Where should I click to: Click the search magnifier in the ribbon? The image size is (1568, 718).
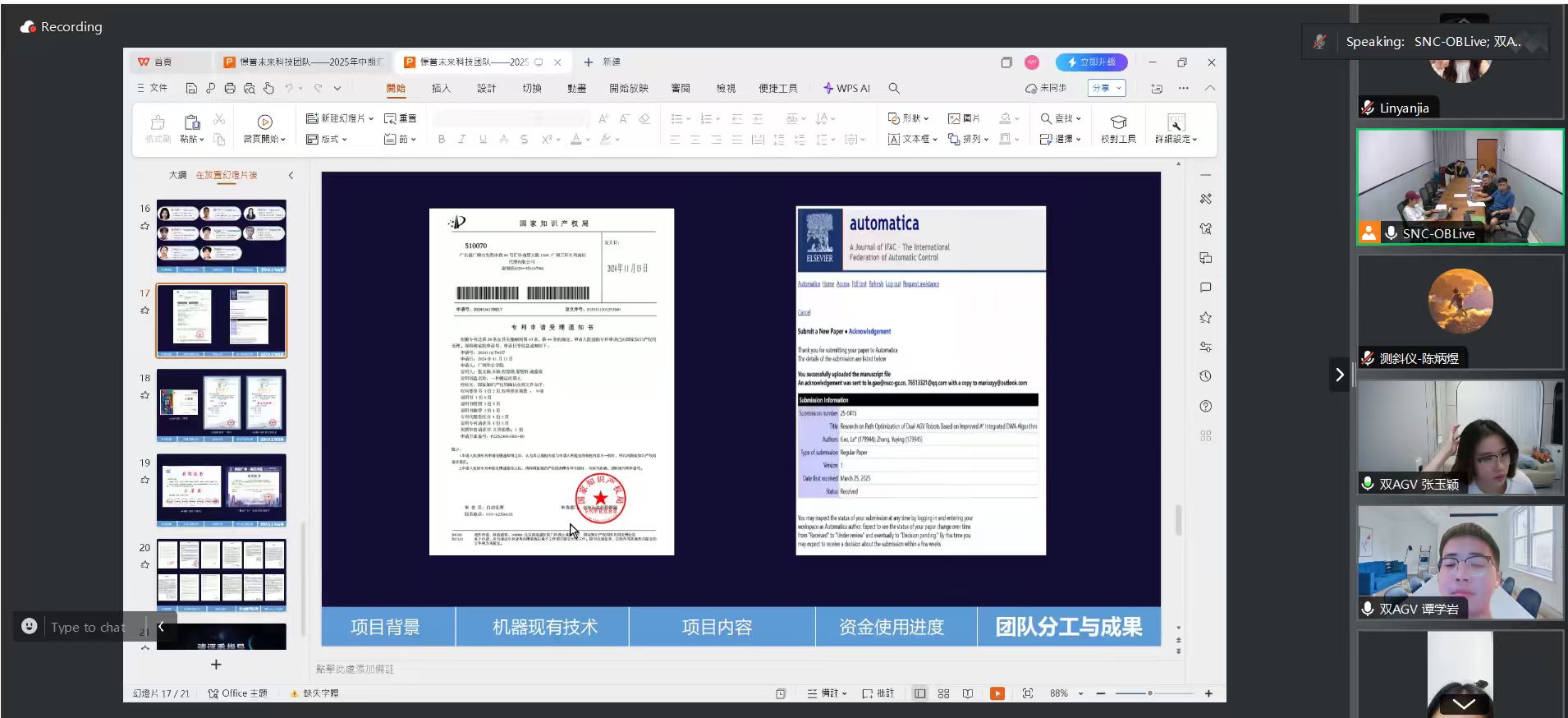pyautogui.click(x=894, y=88)
